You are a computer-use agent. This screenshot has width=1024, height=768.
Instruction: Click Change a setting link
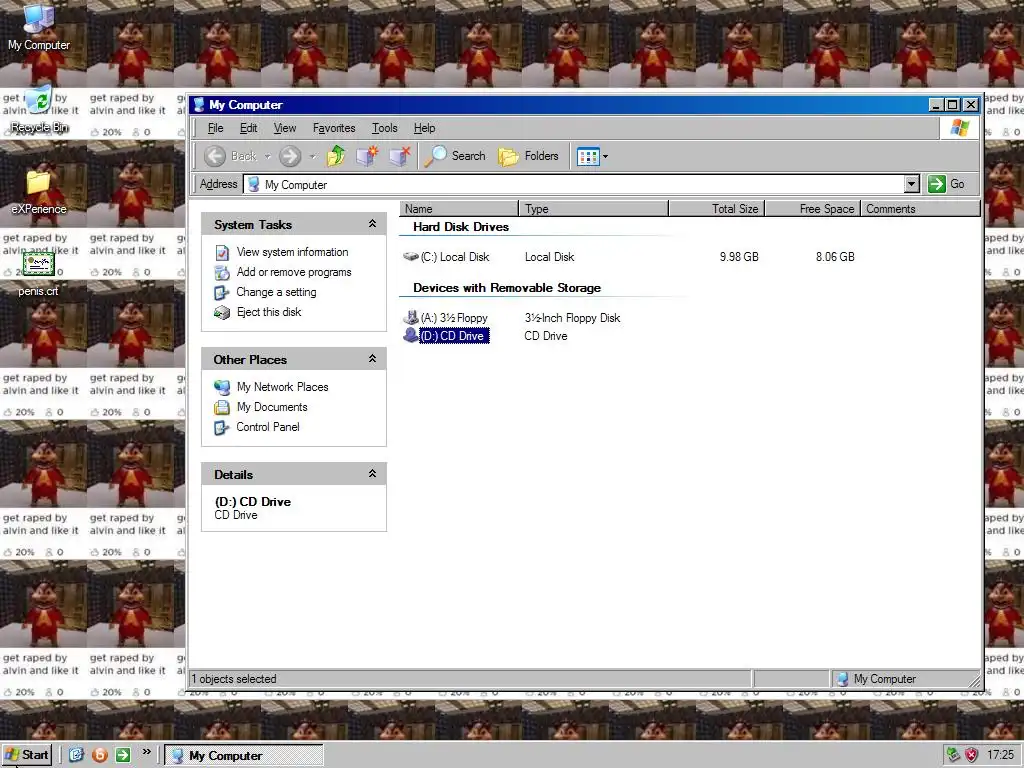coord(276,292)
